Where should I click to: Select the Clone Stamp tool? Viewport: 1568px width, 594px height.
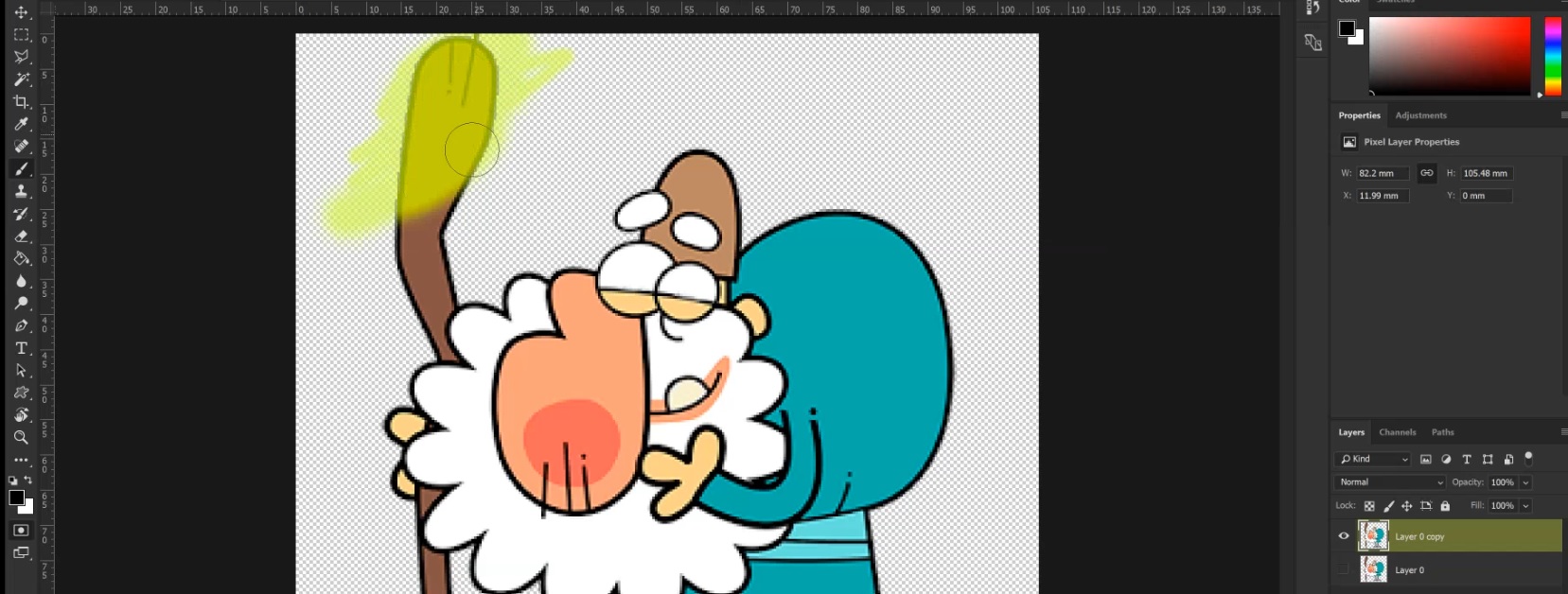21,191
